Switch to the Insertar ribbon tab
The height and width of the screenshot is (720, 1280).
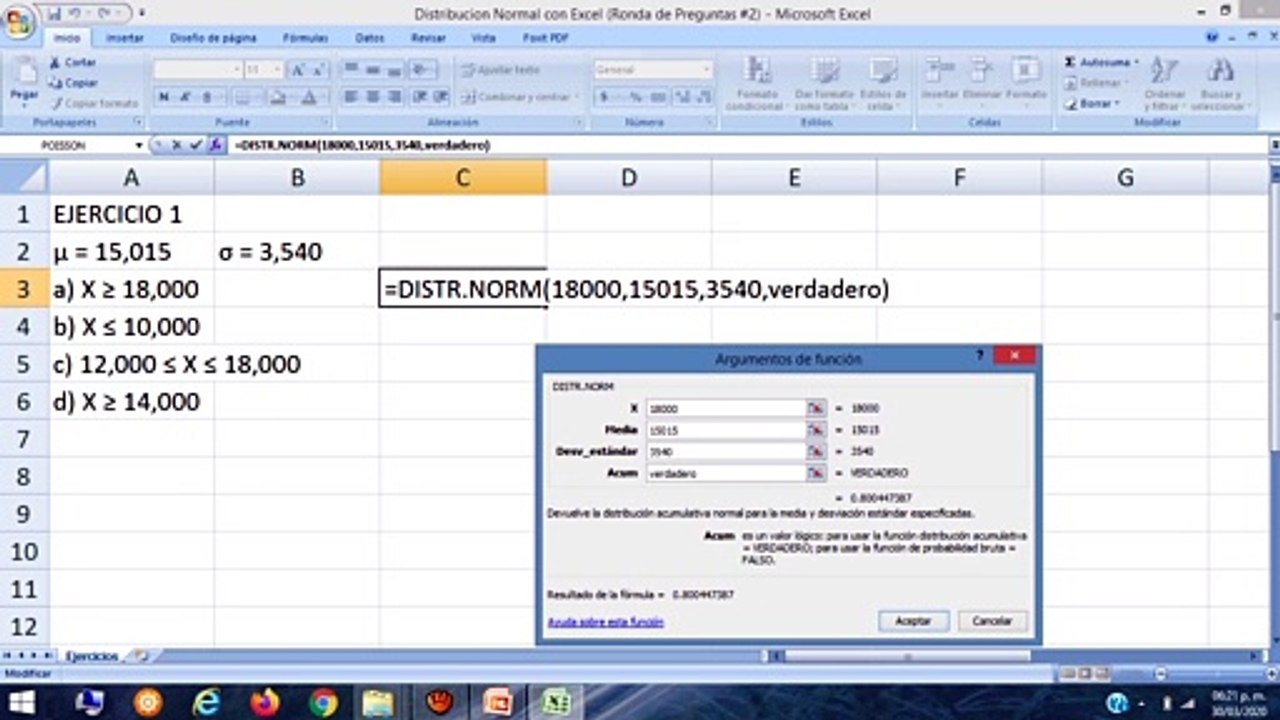(x=125, y=38)
